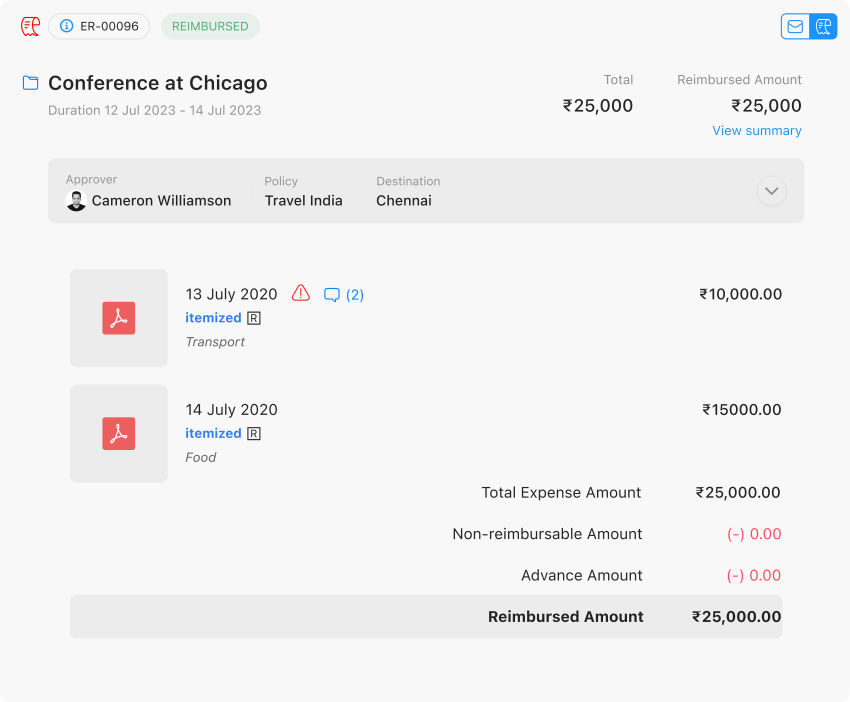Open the View summary link
Viewport: 850px width, 702px height.
(757, 131)
